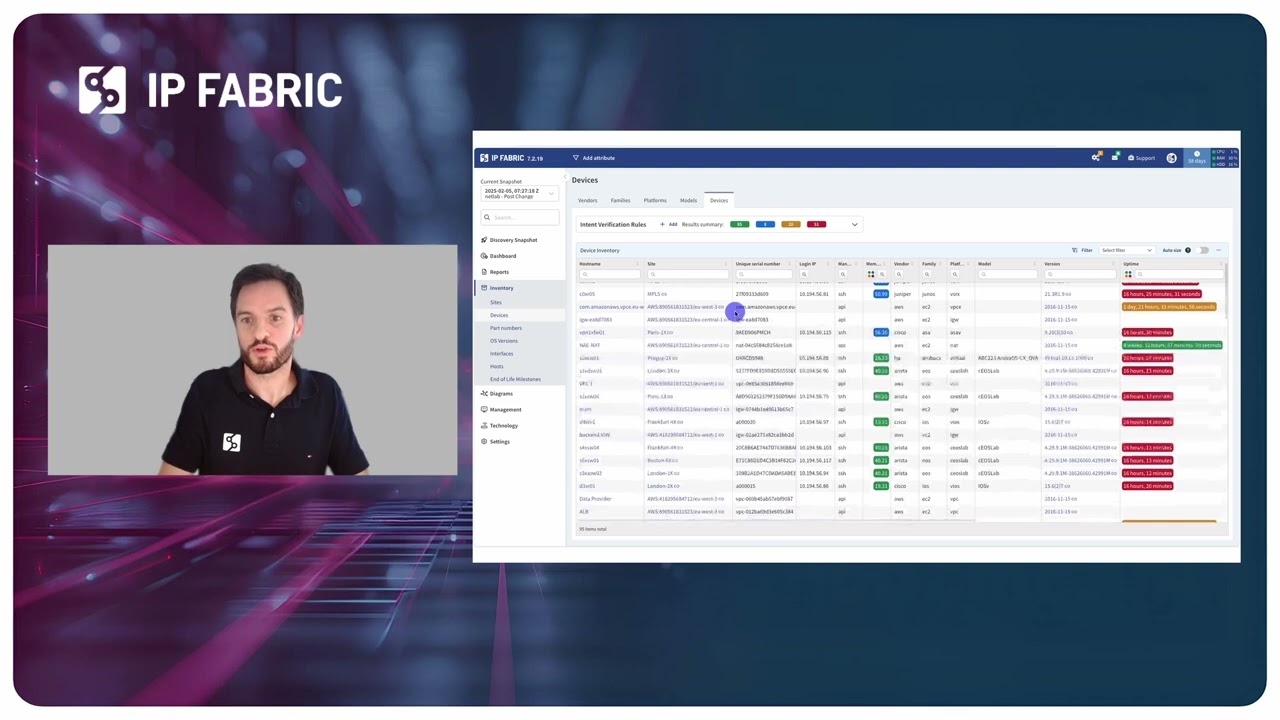Open the user avatar menu in the header
This screenshot has width=1280, height=720.
(1172, 158)
